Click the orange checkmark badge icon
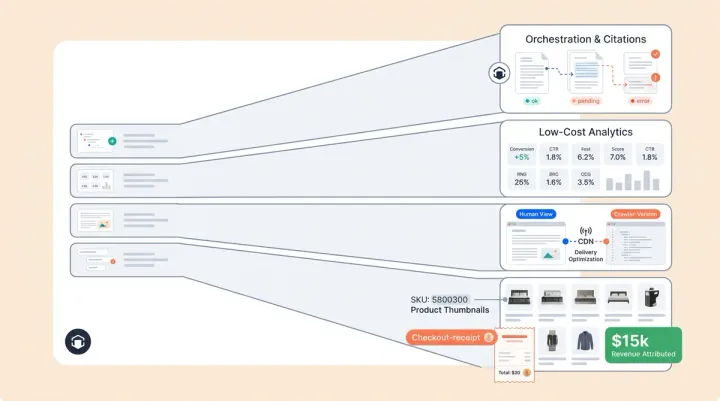 click(x=655, y=54)
